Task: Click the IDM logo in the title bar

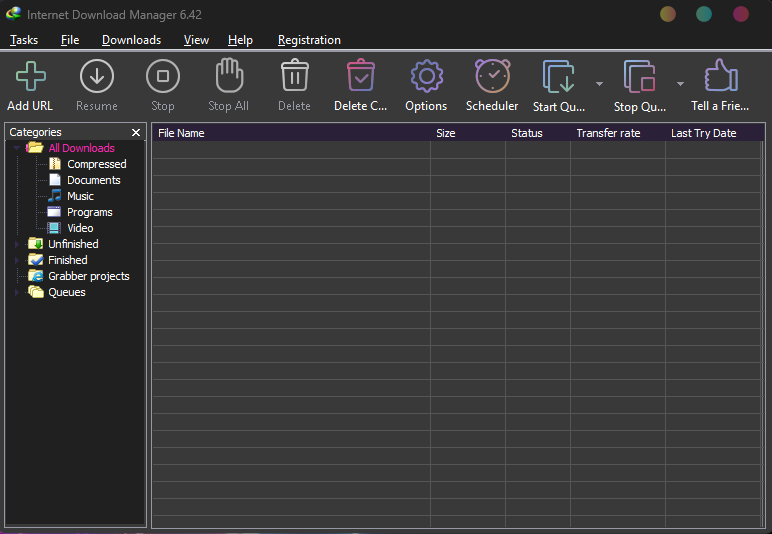Action: pyautogui.click(x=13, y=14)
